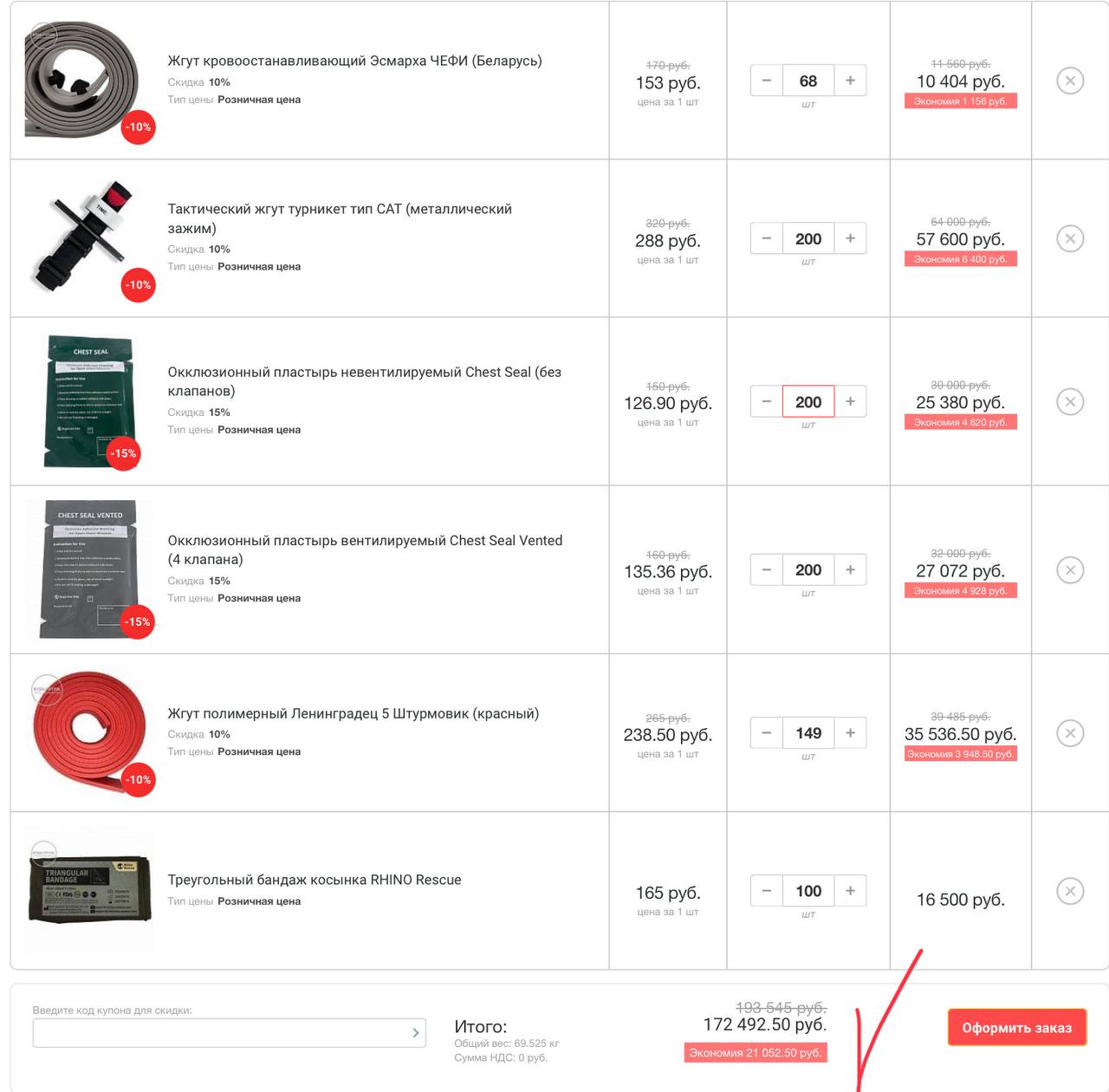The width and height of the screenshot is (1109, 1092).
Task: Increase quantity of Эсмарха tourniquet
Action: [850, 81]
